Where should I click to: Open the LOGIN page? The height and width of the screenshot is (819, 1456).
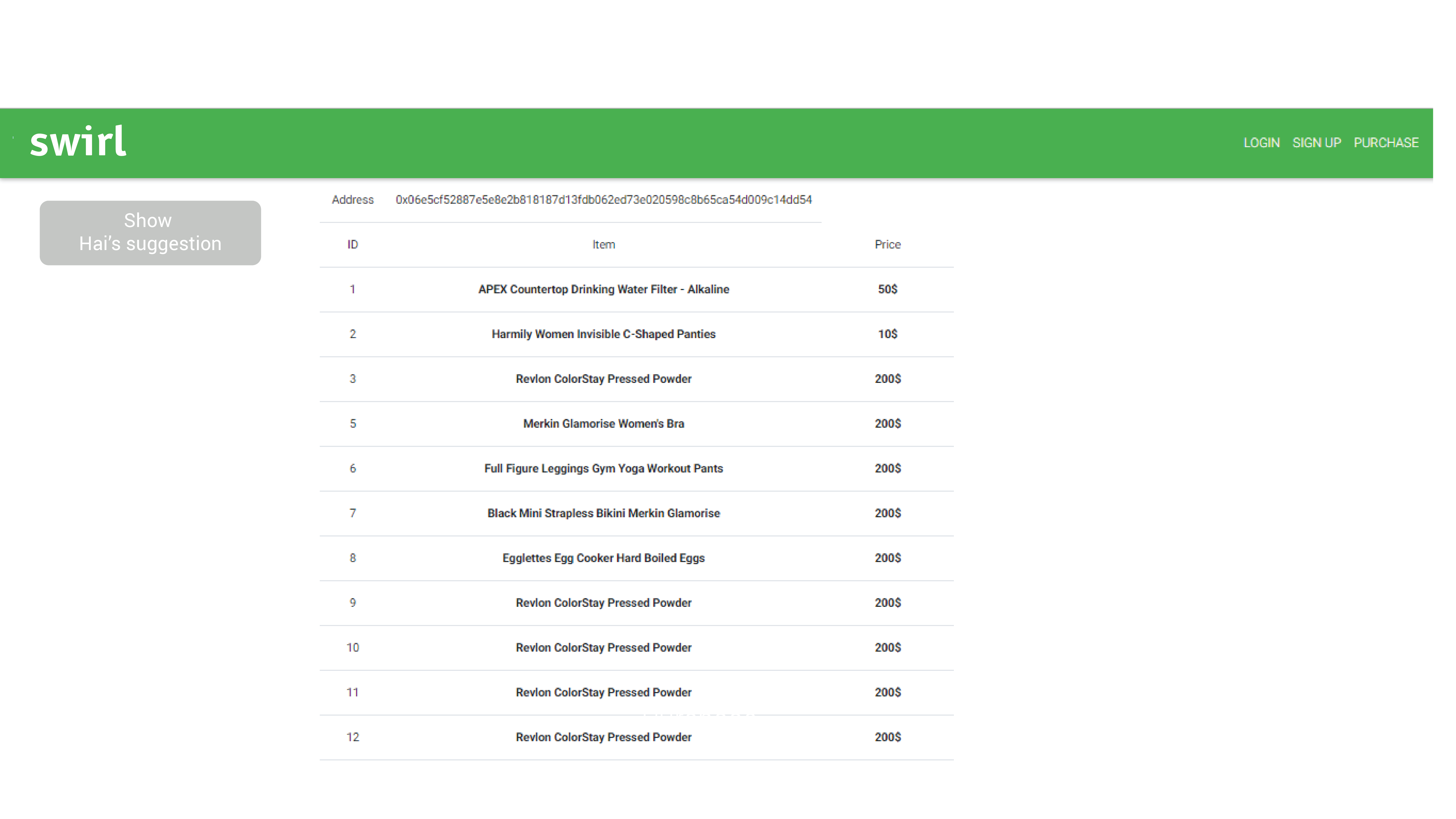point(1261,143)
